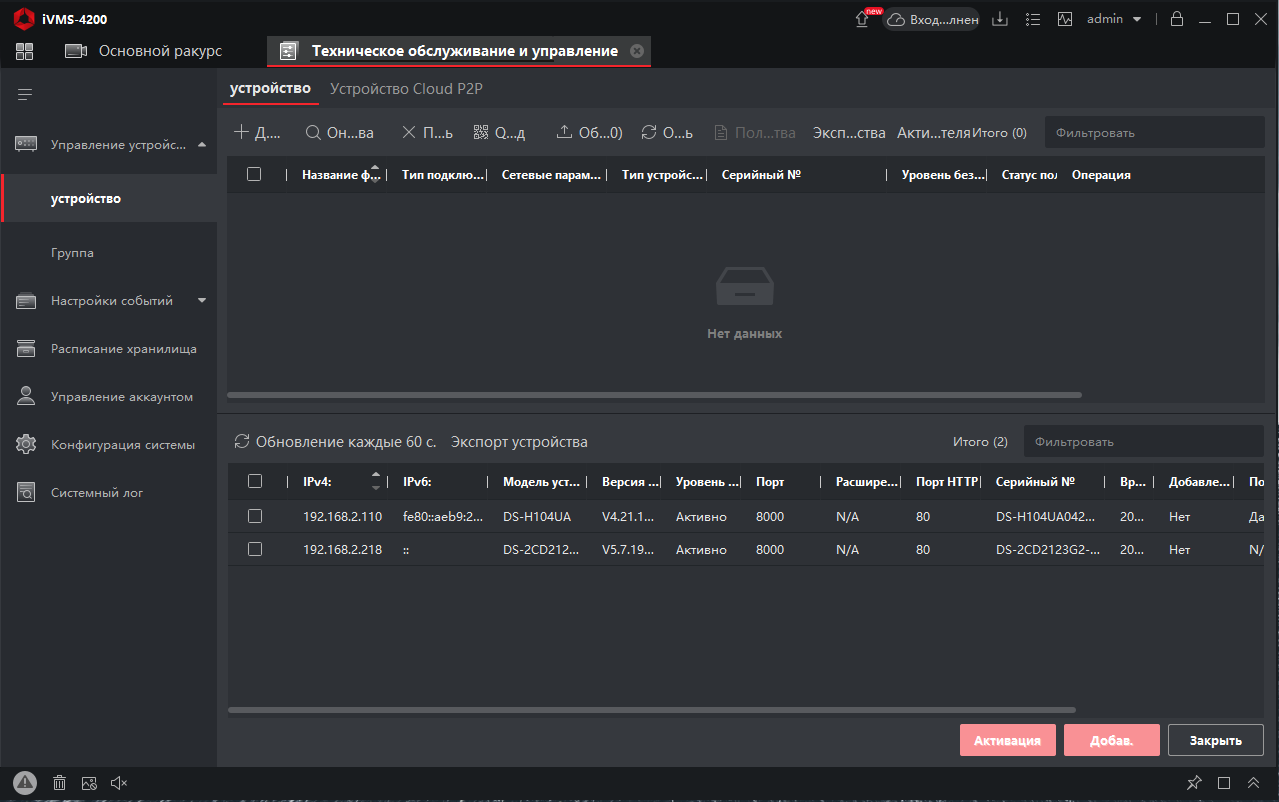Lock the client with the padlock icon
1279x802 pixels.
[1176, 19]
